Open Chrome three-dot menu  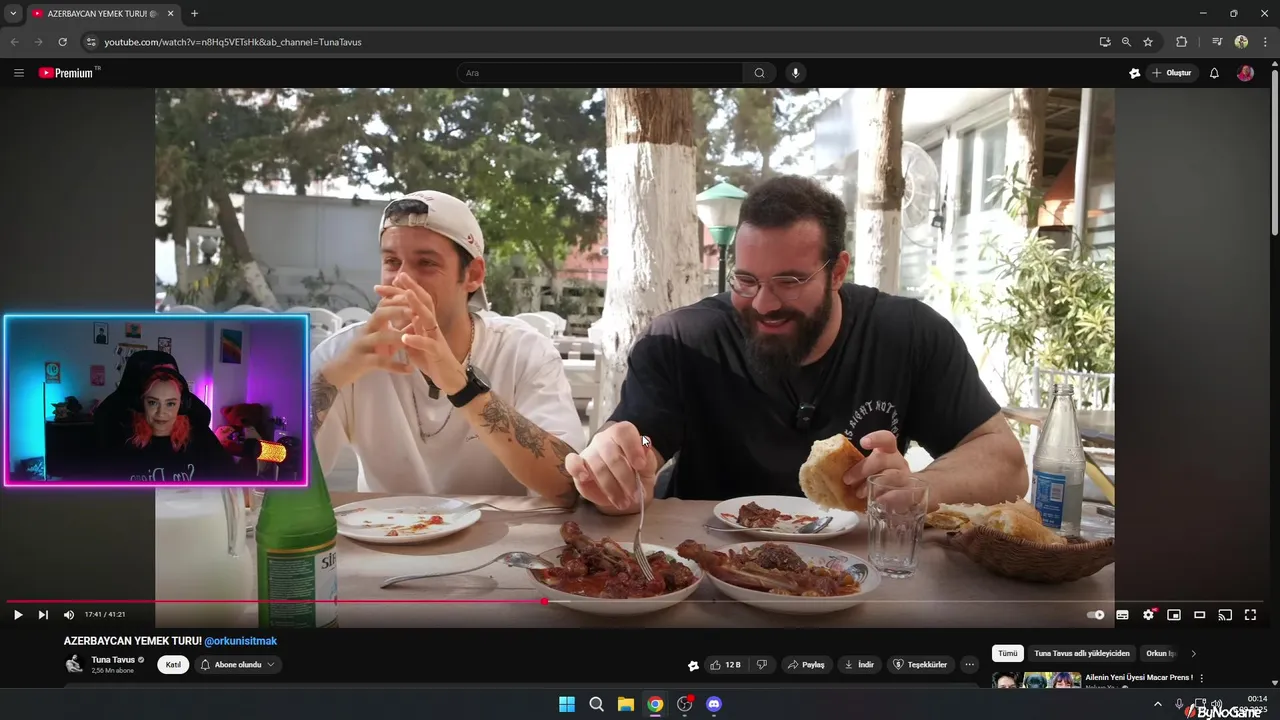[1266, 42]
